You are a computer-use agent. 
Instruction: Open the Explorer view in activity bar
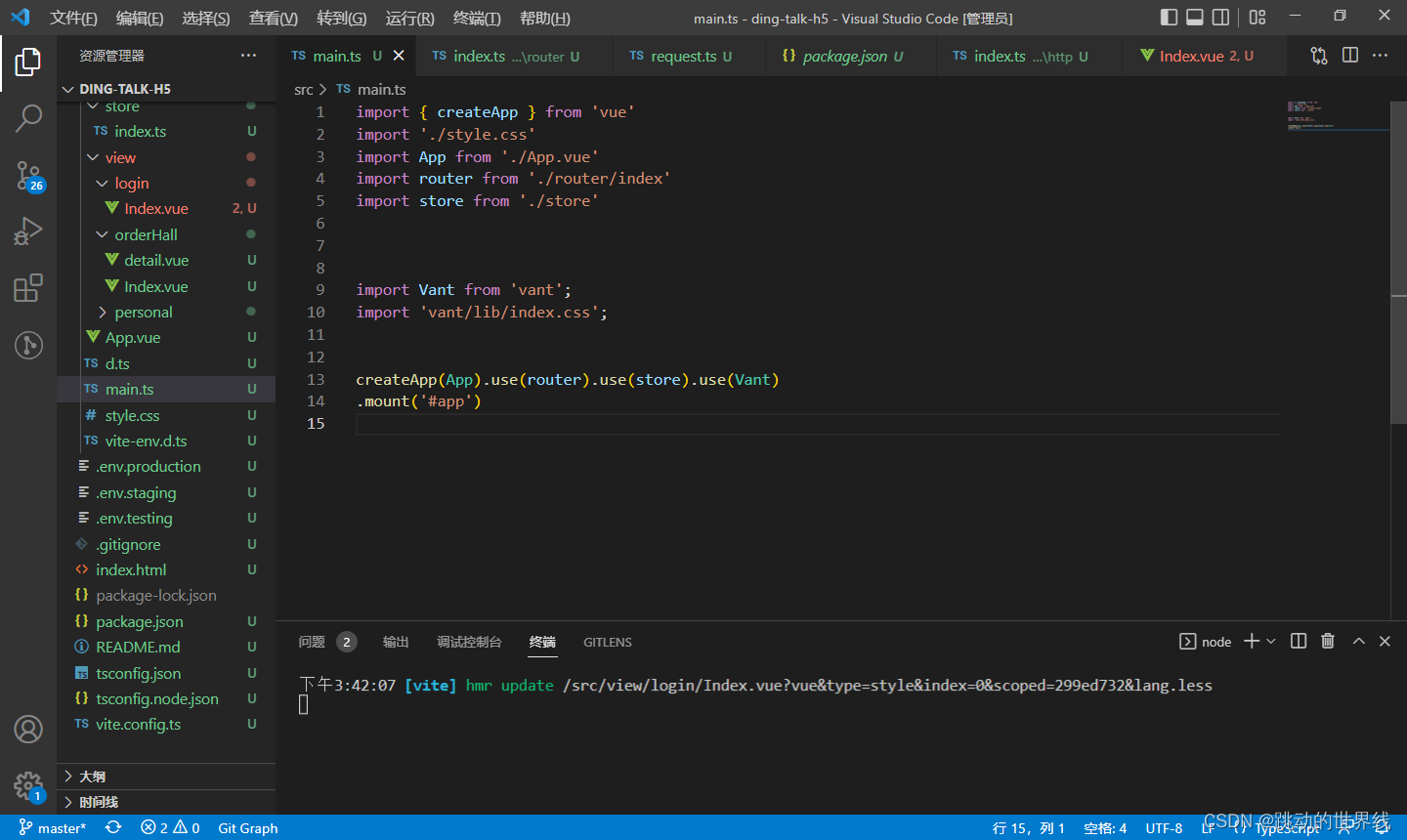(x=28, y=62)
